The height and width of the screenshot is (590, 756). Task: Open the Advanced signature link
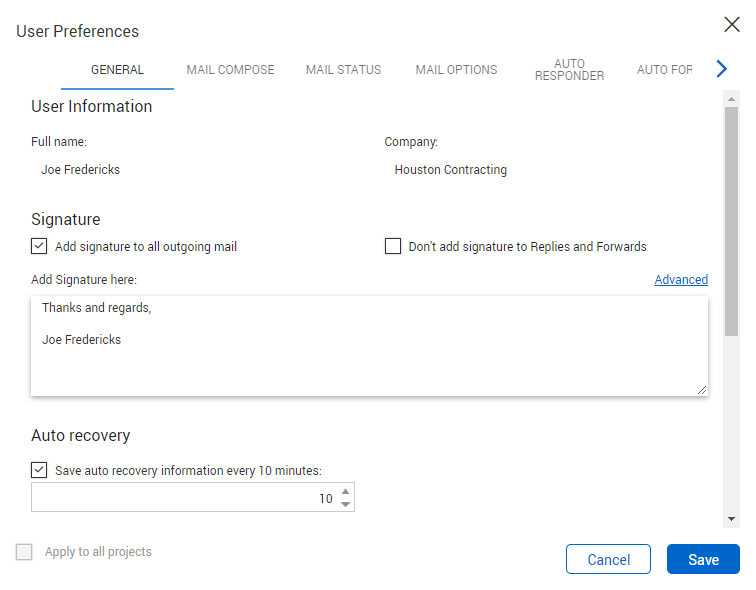tap(681, 280)
